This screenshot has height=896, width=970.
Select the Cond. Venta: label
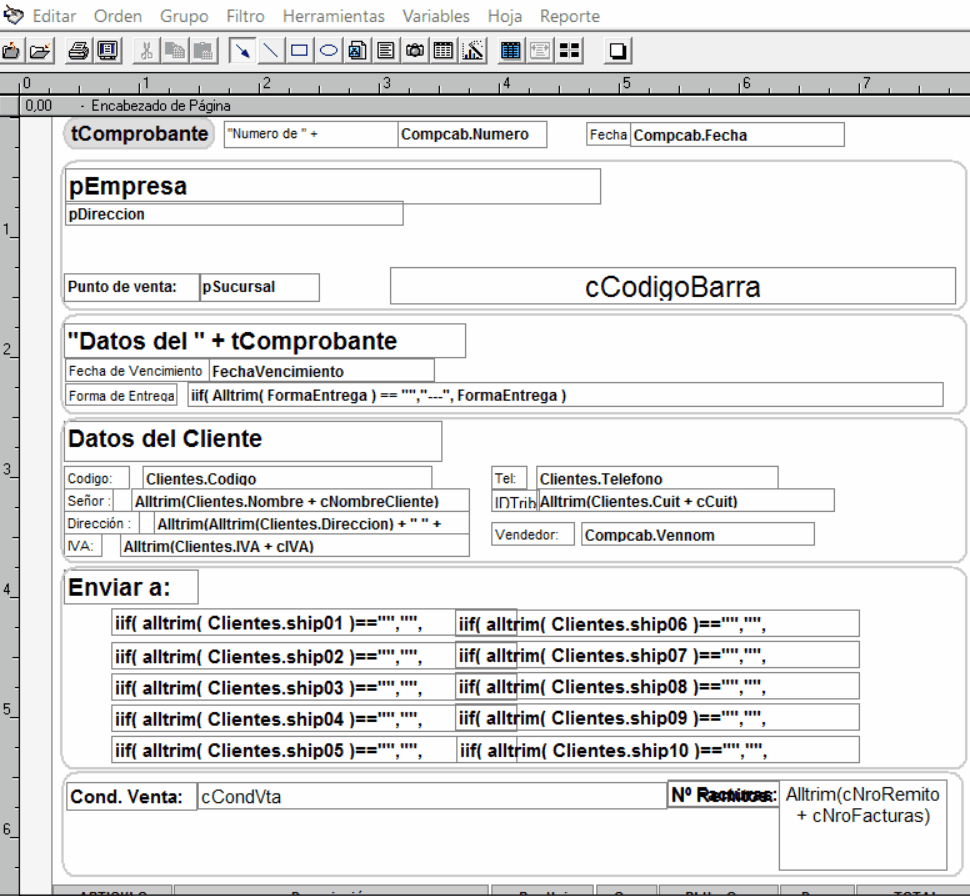pos(132,796)
